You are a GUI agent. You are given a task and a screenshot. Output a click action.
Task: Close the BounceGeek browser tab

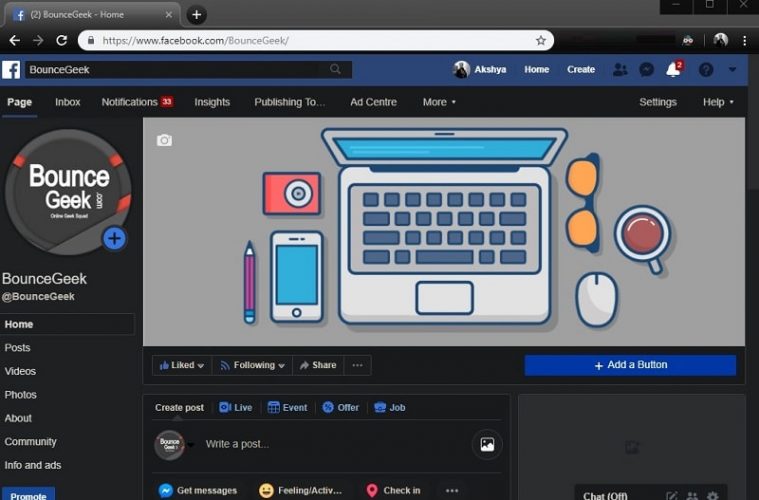pyautogui.click(x=168, y=15)
